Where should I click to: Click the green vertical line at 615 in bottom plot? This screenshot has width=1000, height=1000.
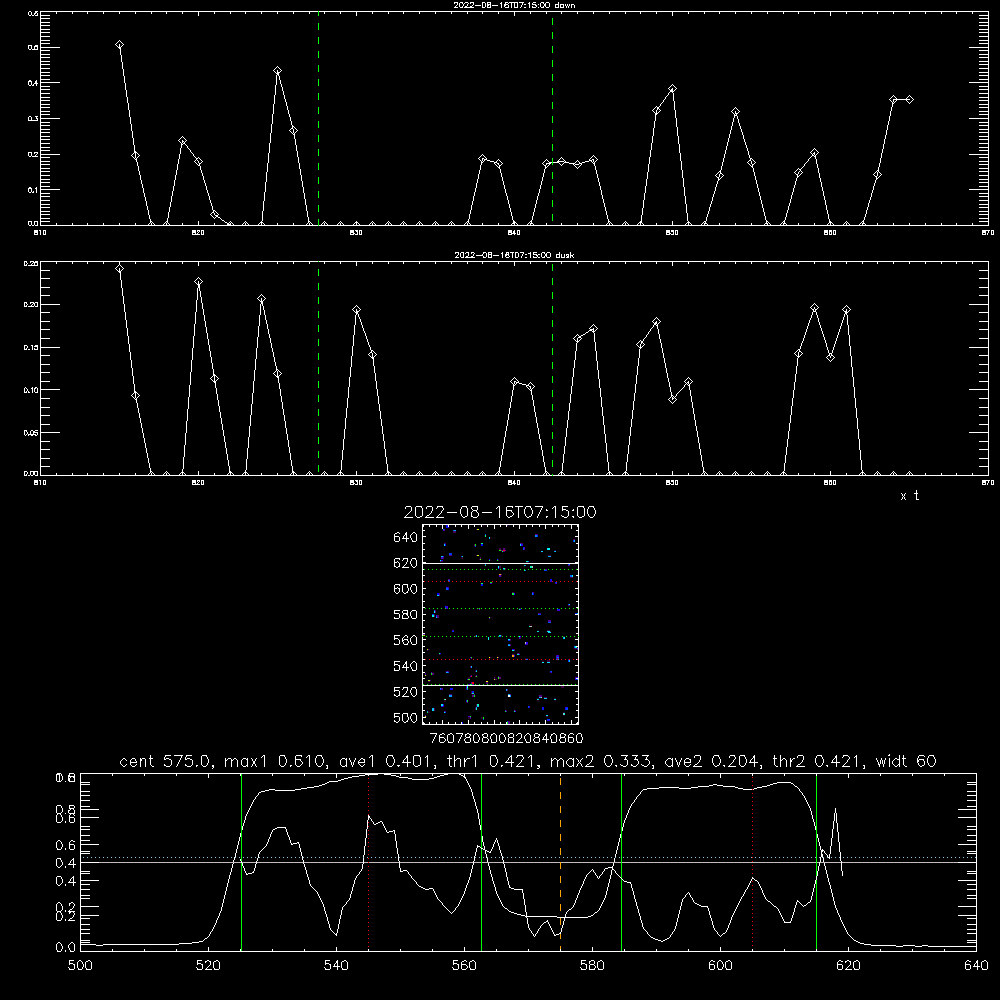coord(816,862)
